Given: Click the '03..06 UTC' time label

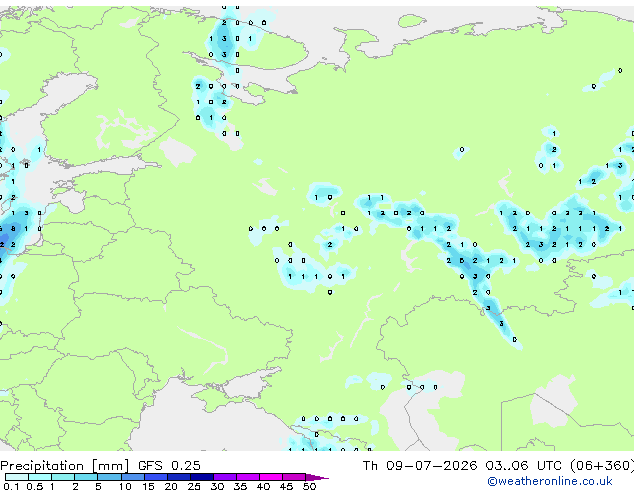Looking at the screenshot, I should pyautogui.click(x=523, y=466).
